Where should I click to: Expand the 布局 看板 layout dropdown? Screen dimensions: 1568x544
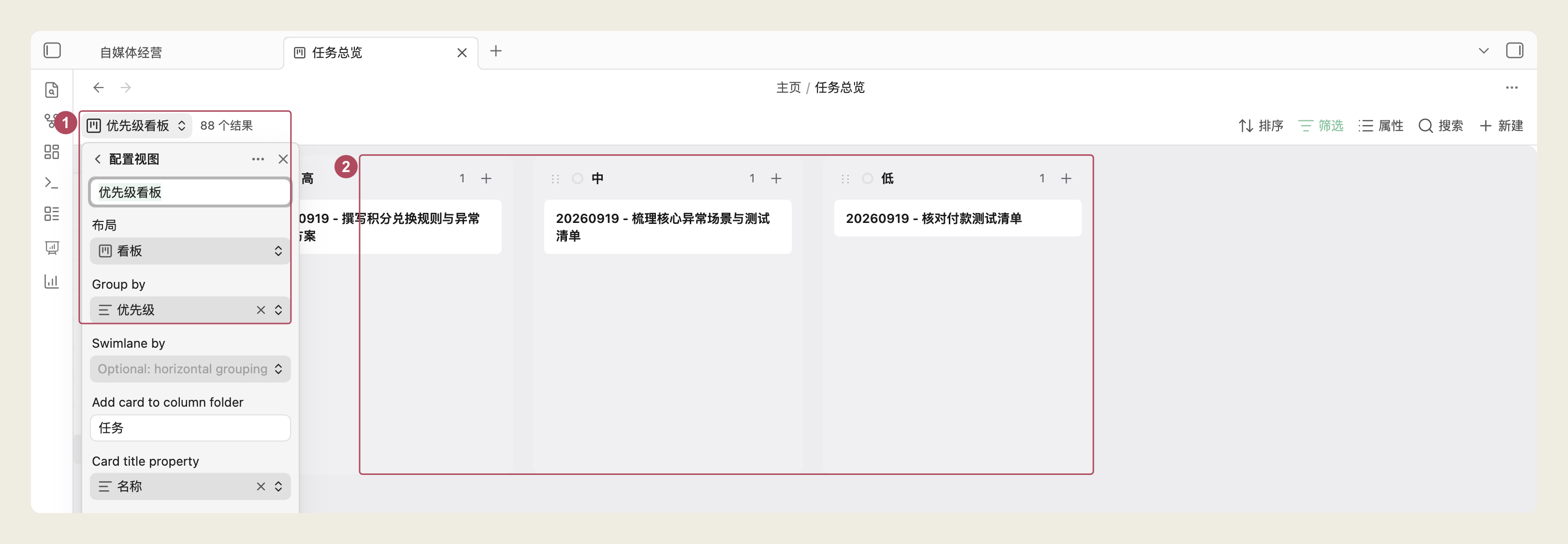tap(190, 251)
